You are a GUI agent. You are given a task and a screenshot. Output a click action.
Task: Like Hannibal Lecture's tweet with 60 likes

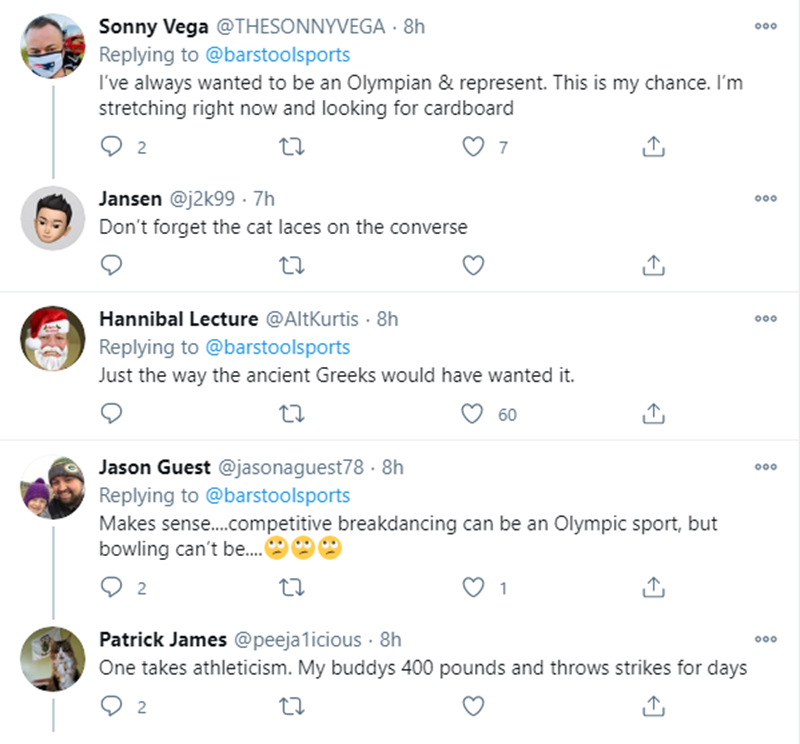point(475,413)
